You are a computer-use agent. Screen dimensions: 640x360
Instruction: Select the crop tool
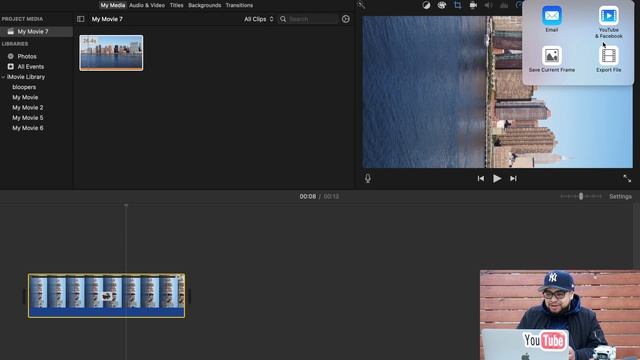point(458,5)
